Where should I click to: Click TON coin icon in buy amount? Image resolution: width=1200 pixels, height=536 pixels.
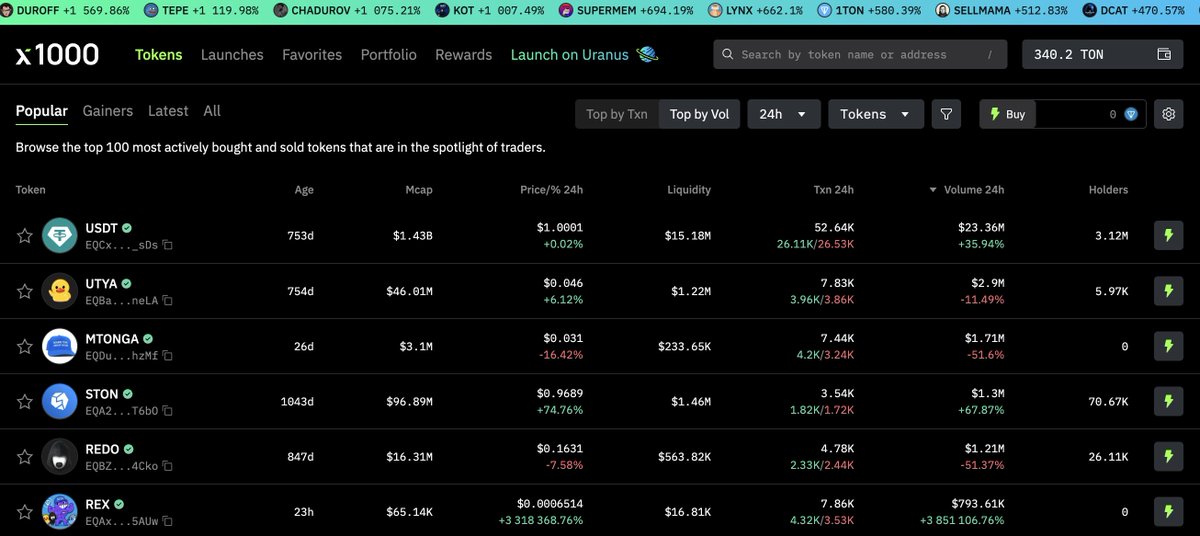coord(1131,114)
